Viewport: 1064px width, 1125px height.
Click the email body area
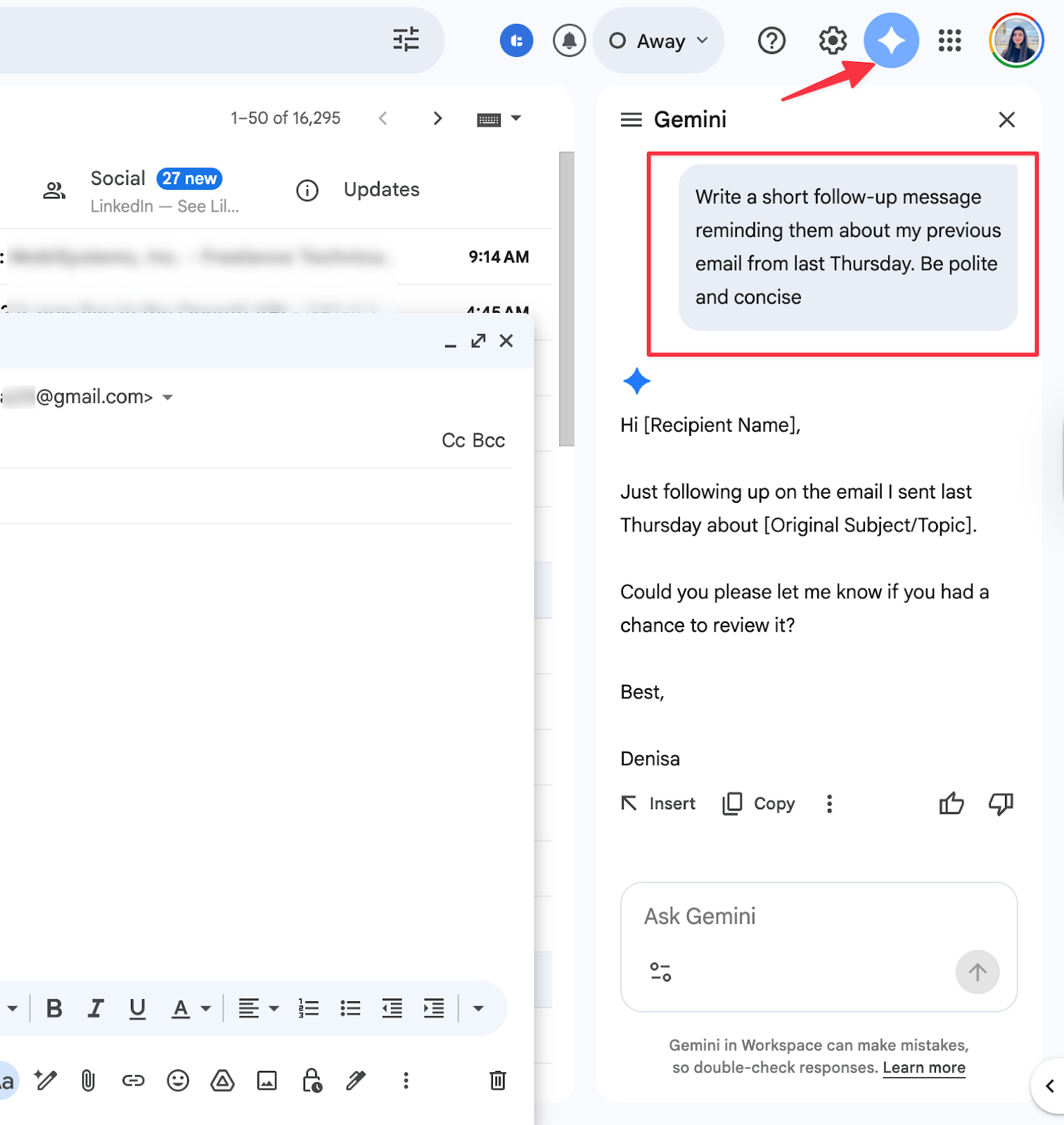click(x=257, y=749)
